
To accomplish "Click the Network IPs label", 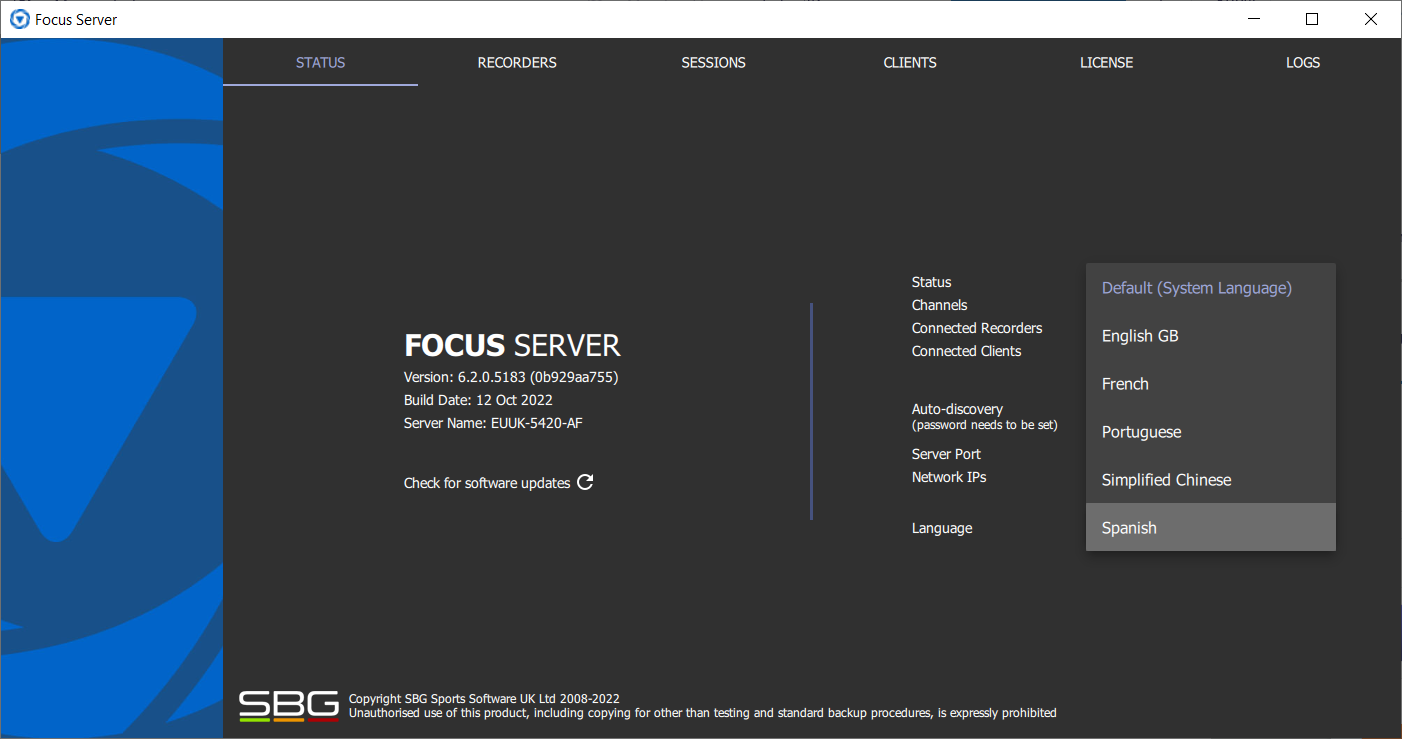I will (949, 477).
